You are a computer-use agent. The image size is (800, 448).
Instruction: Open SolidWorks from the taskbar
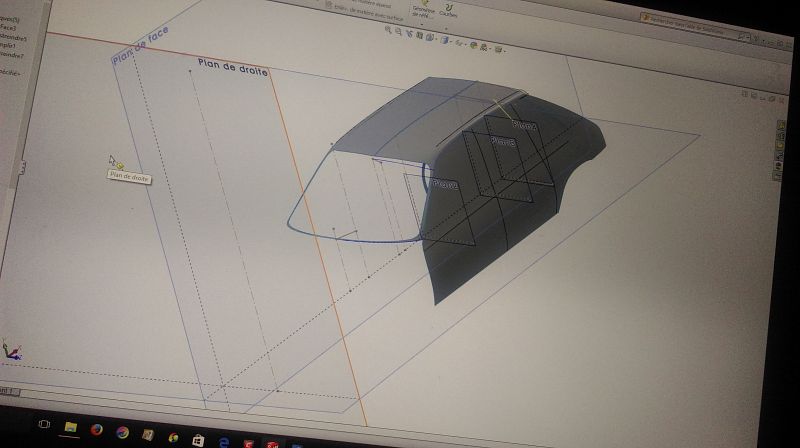click(x=271, y=442)
